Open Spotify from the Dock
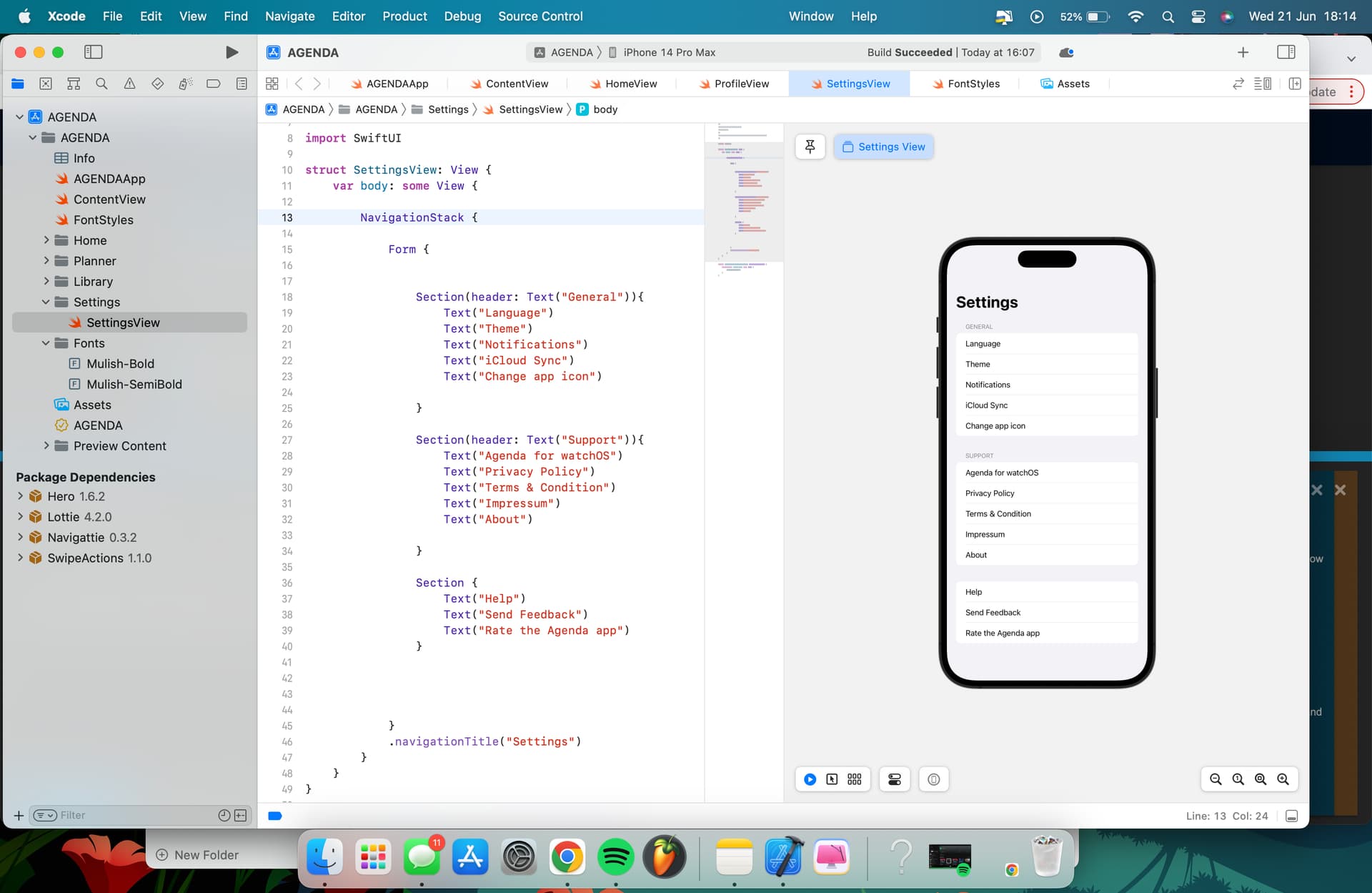 click(x=615, y=856)
